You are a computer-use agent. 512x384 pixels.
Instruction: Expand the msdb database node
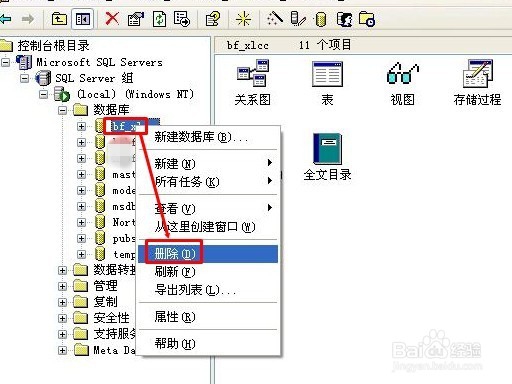point(81,206)
